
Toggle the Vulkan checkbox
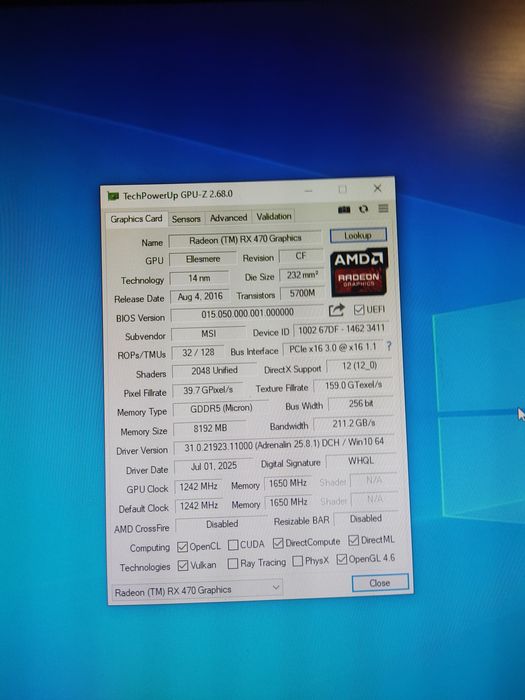183,565
